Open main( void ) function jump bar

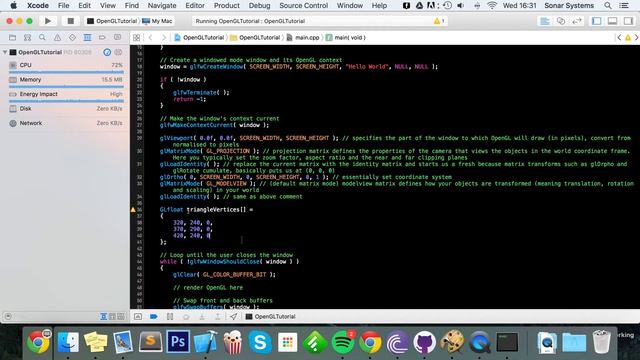[x=346, y=38]
